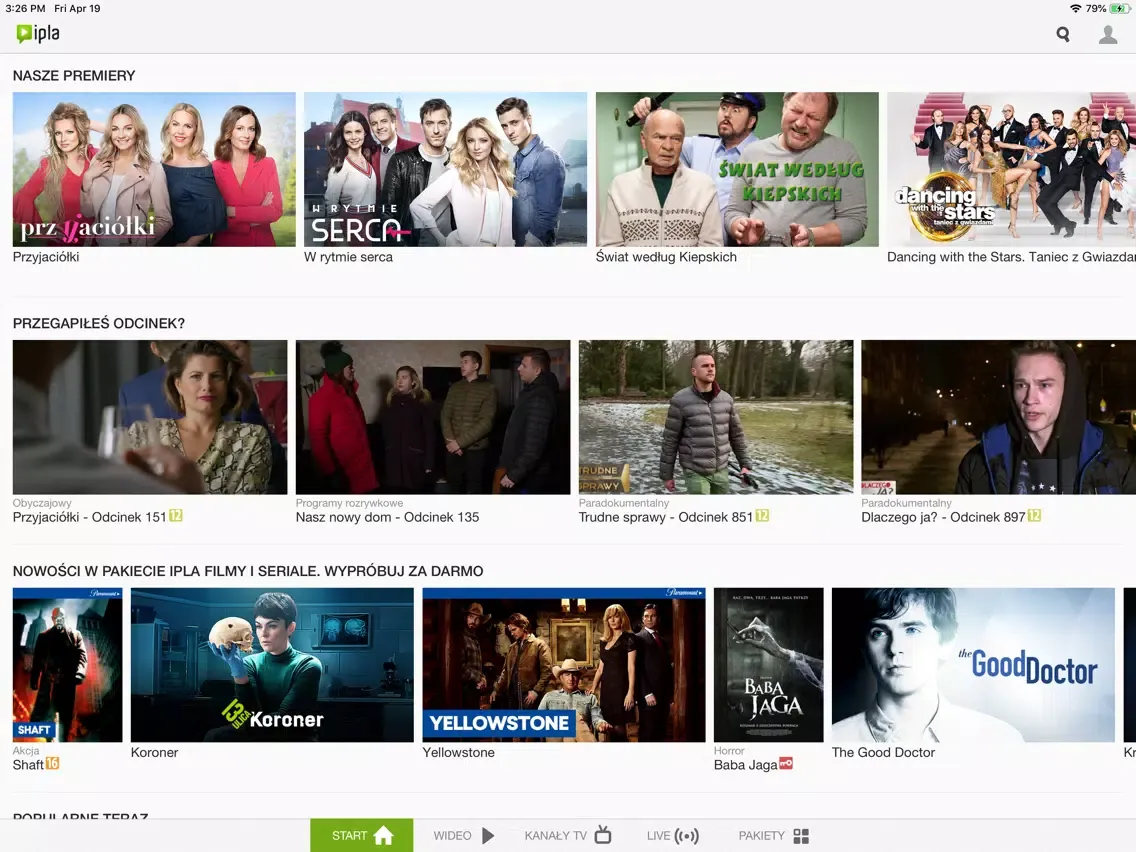Play Przyjaciółki Odcinek 151 thumbnail
The height and width of the screenshot is (852, 1136).
pos(150,417)
